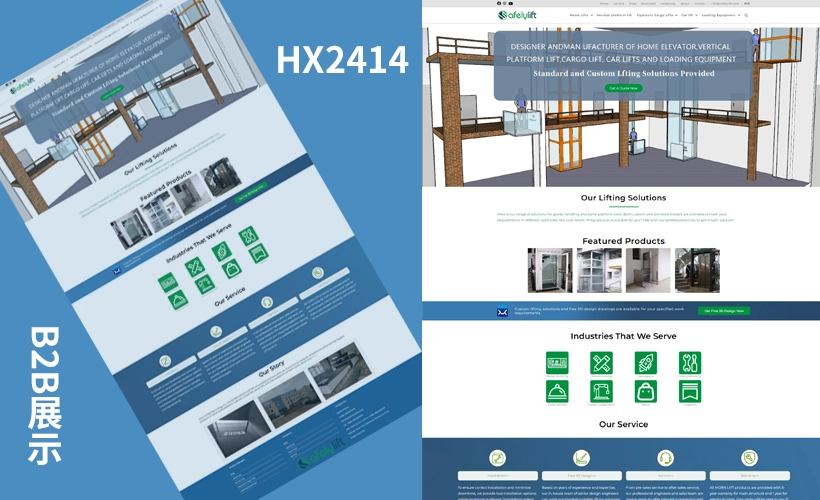The width and height of the screenshot is (820, 500).
Task: Click the headset Service icon
Action: point(664,458)
